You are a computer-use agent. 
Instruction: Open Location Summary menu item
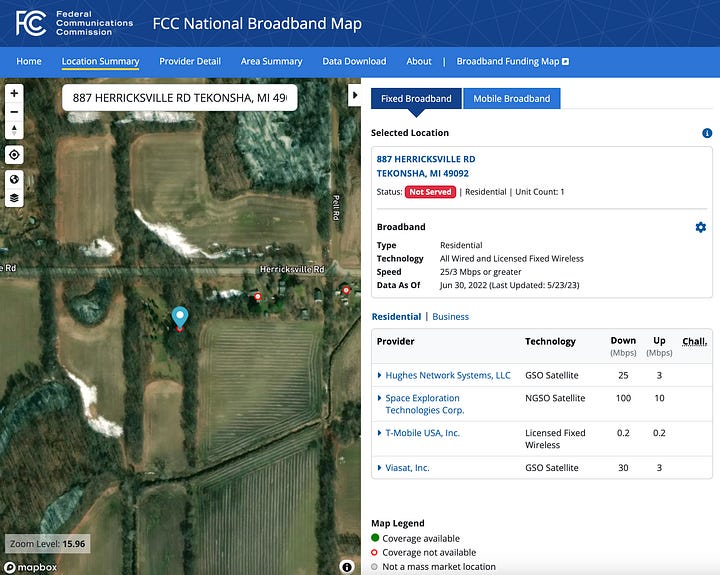click(x=101, y=62)
